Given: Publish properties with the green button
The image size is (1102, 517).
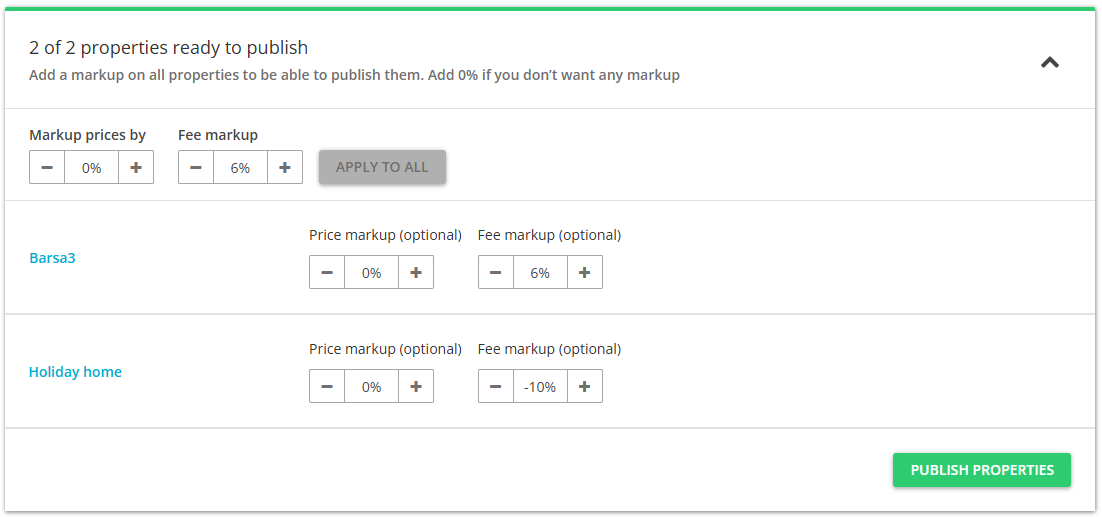Looking at the screenshot, I should point(982,470).
